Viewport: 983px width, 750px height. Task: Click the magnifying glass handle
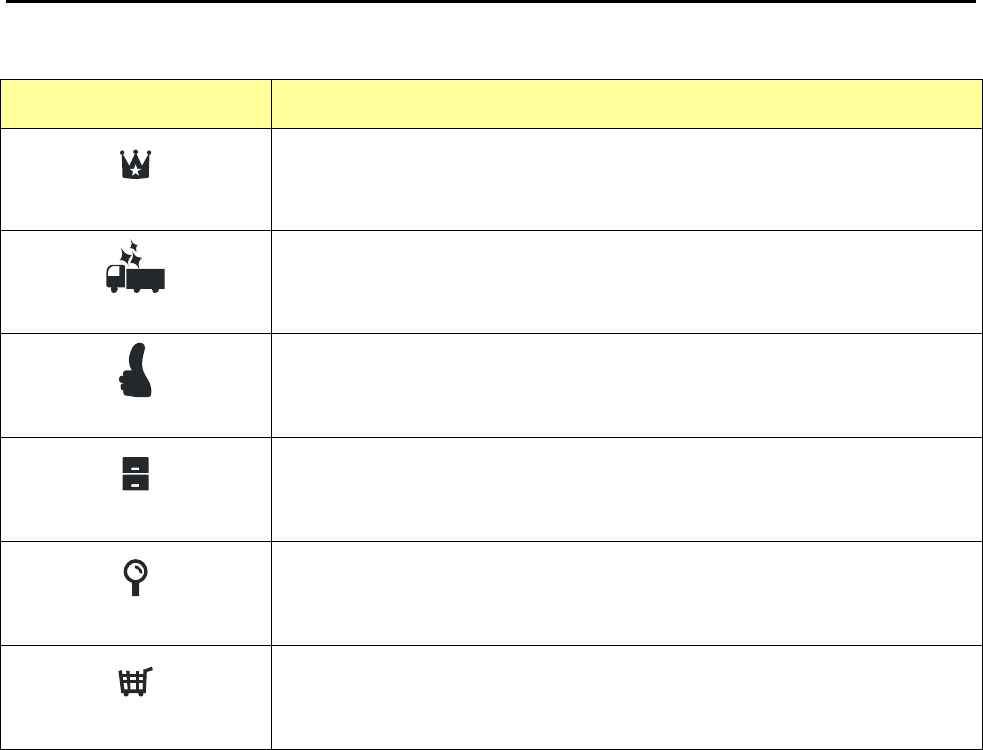[x=135, y=589]
